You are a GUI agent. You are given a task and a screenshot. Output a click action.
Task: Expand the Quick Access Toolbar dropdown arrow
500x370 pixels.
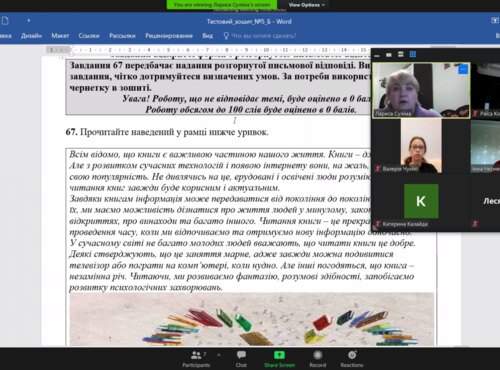pos(29,21)
